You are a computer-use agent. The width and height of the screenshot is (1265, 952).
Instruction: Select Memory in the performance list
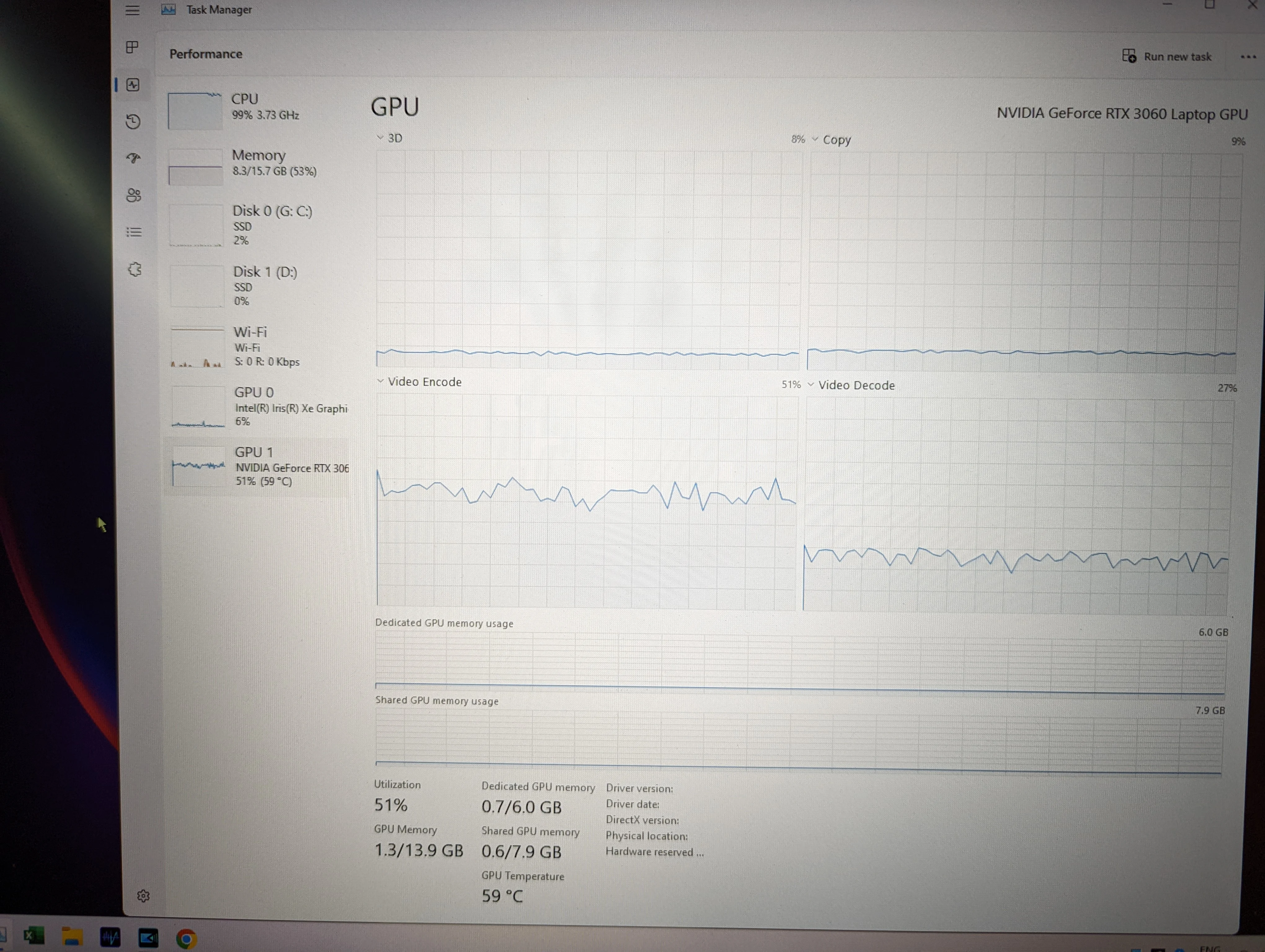pyautogui.click(x=257, y=165)
